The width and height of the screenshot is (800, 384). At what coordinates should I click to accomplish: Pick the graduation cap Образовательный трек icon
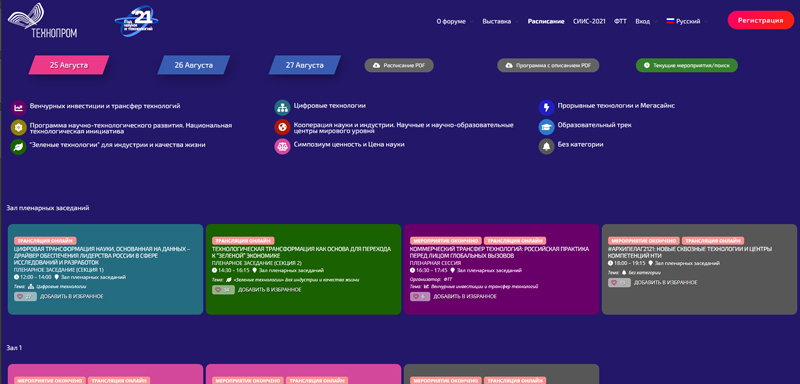[546, 127]
